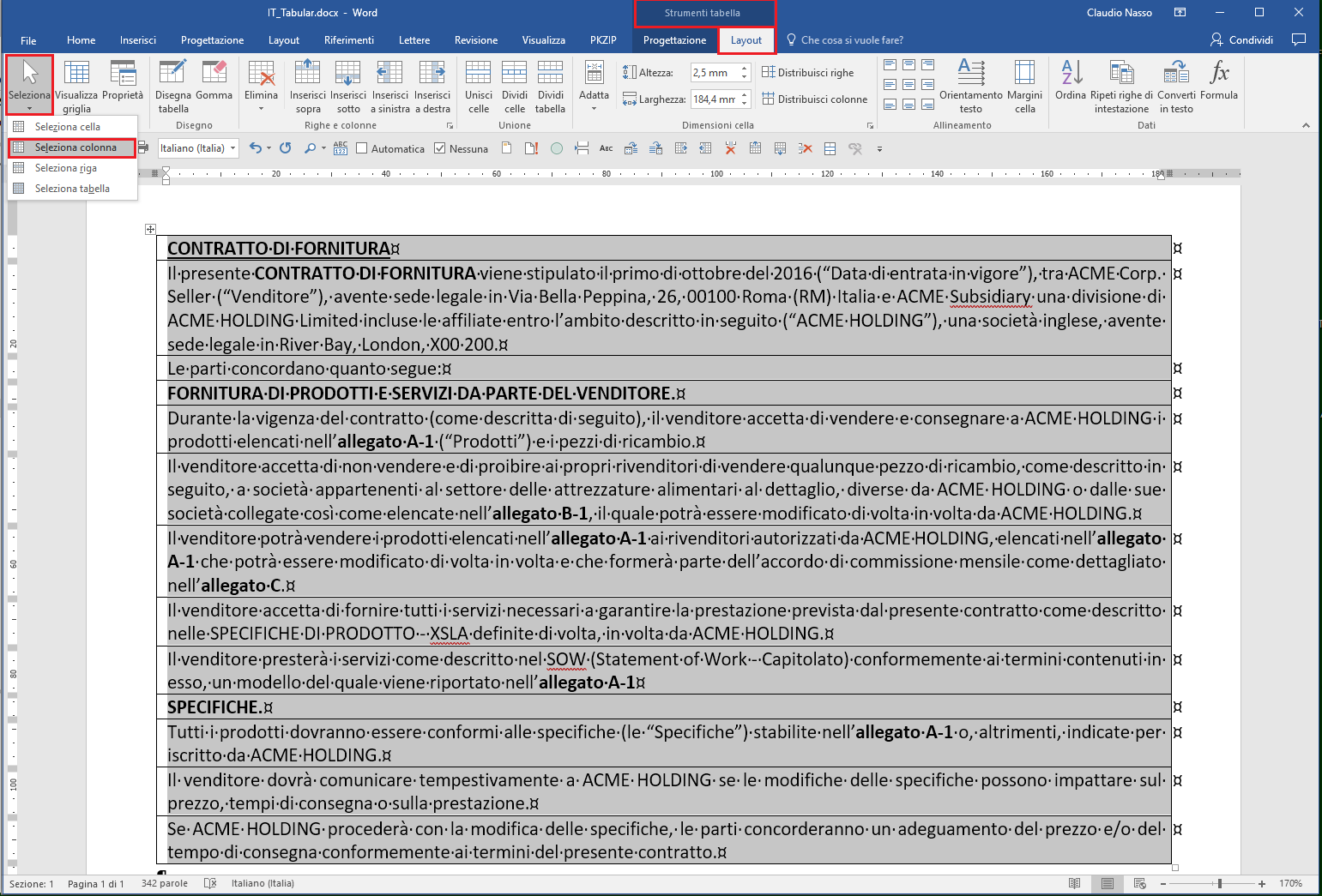Open the PKZIP tab
Viewport: 1322px width, 896px height.
tap(603, 40)
